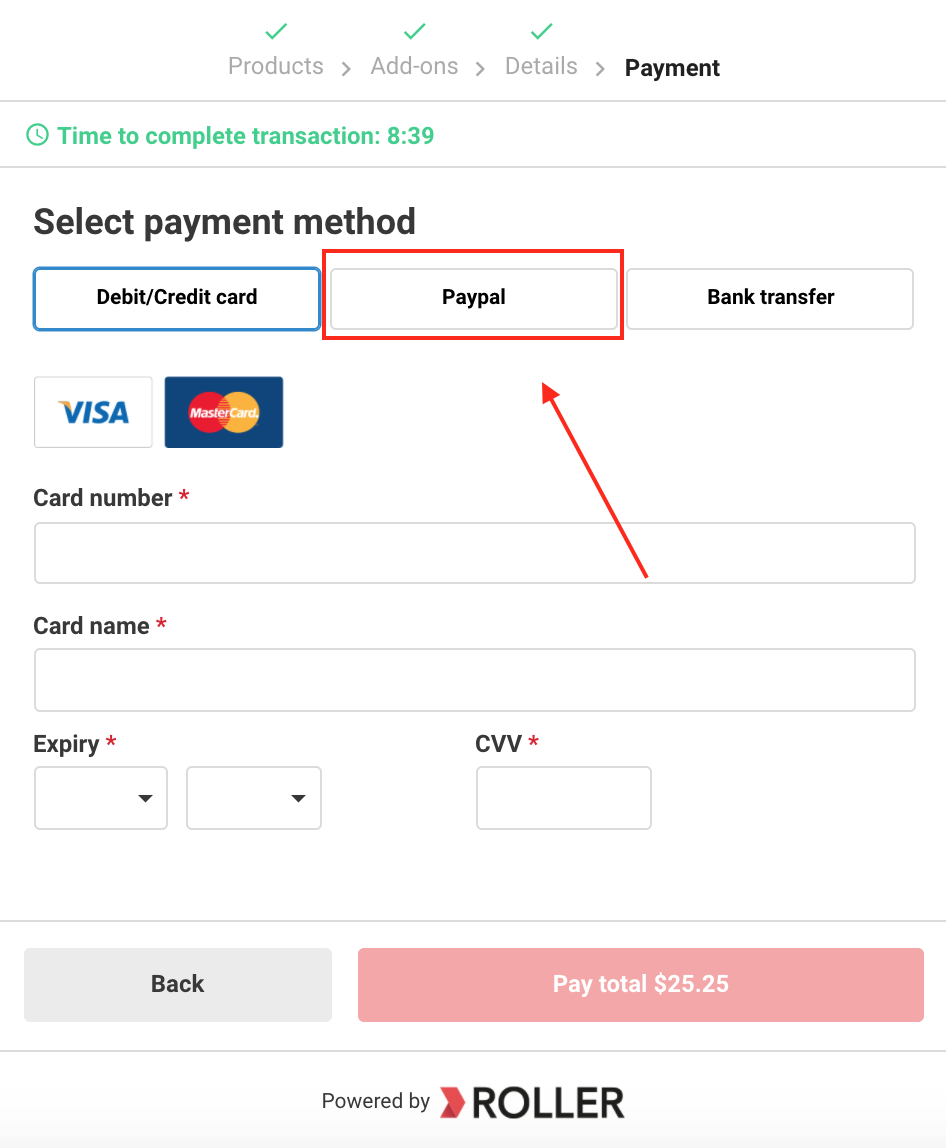
Task: Click the ROLLER logo in footer
Action: pos(532,1102)
